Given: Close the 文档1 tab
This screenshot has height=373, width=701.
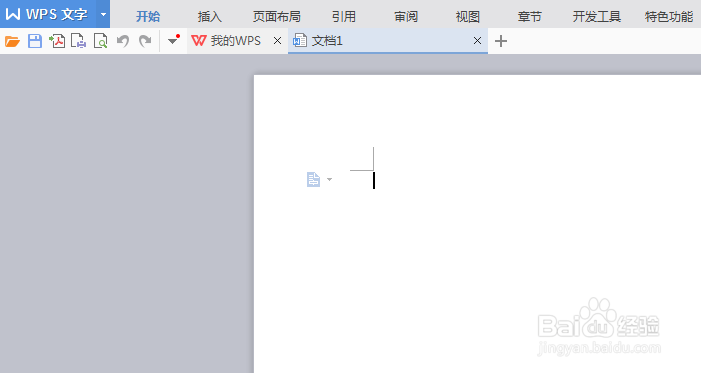Looking at the screenshot, I should coord(477,41).
